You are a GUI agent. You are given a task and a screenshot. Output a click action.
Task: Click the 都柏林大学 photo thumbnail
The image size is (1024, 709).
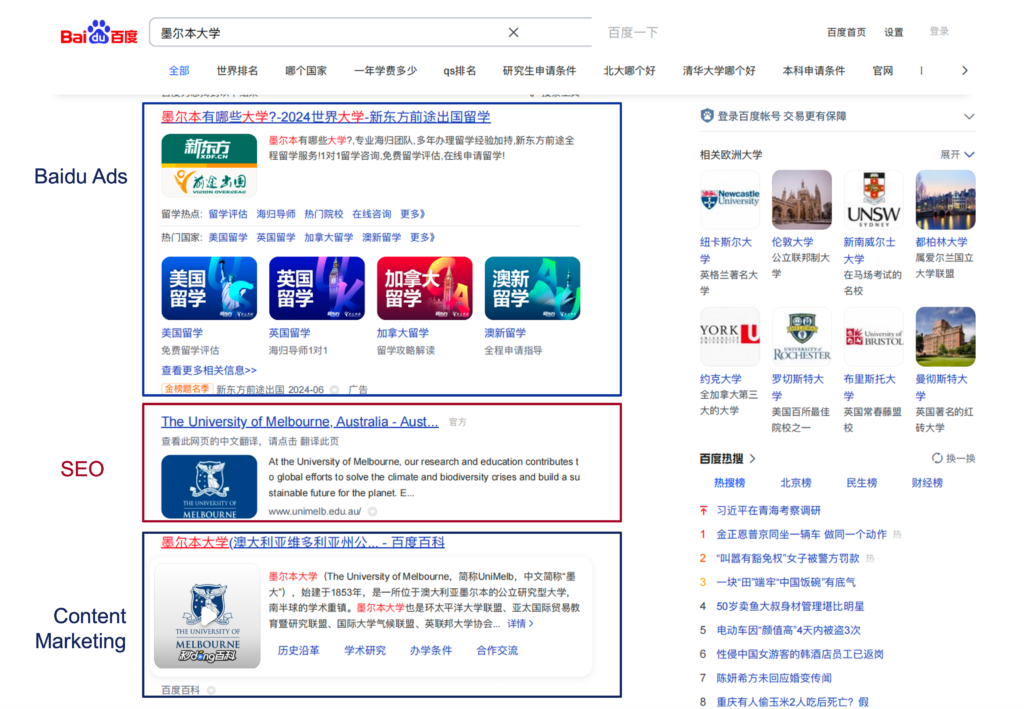pyautogui.click(x=945, y=200)
